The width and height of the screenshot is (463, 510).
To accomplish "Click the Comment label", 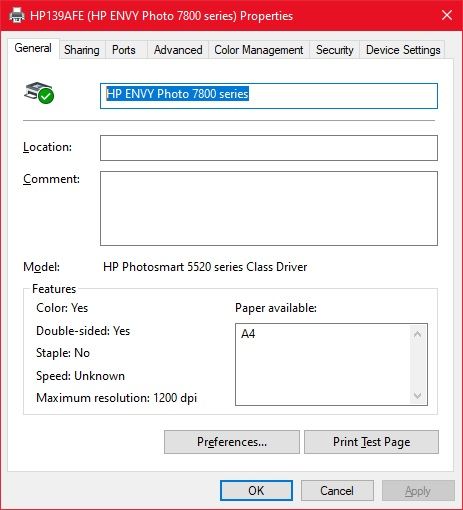I will [51, 179].
